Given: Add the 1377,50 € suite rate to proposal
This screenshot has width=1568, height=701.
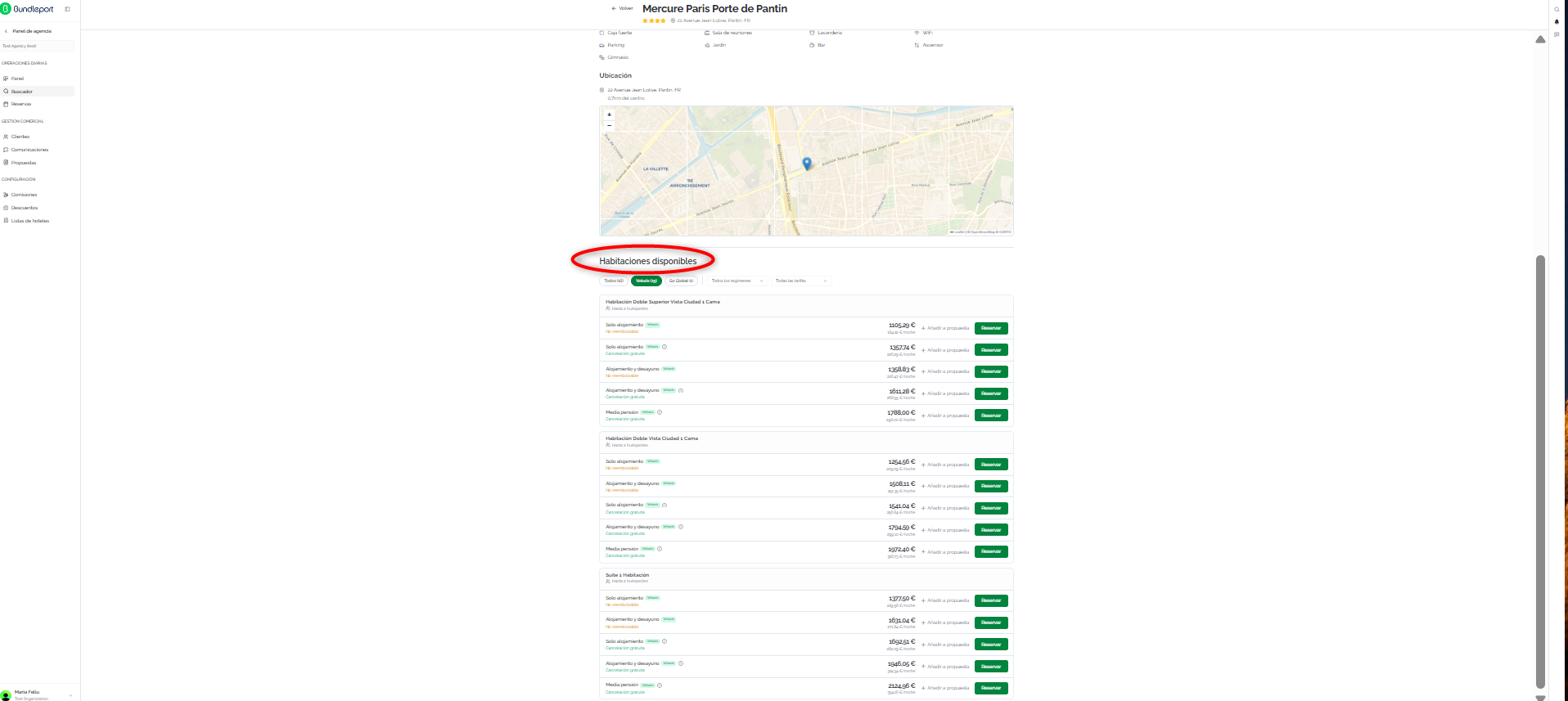Looking at the screenshot, I should pos(945,600).
